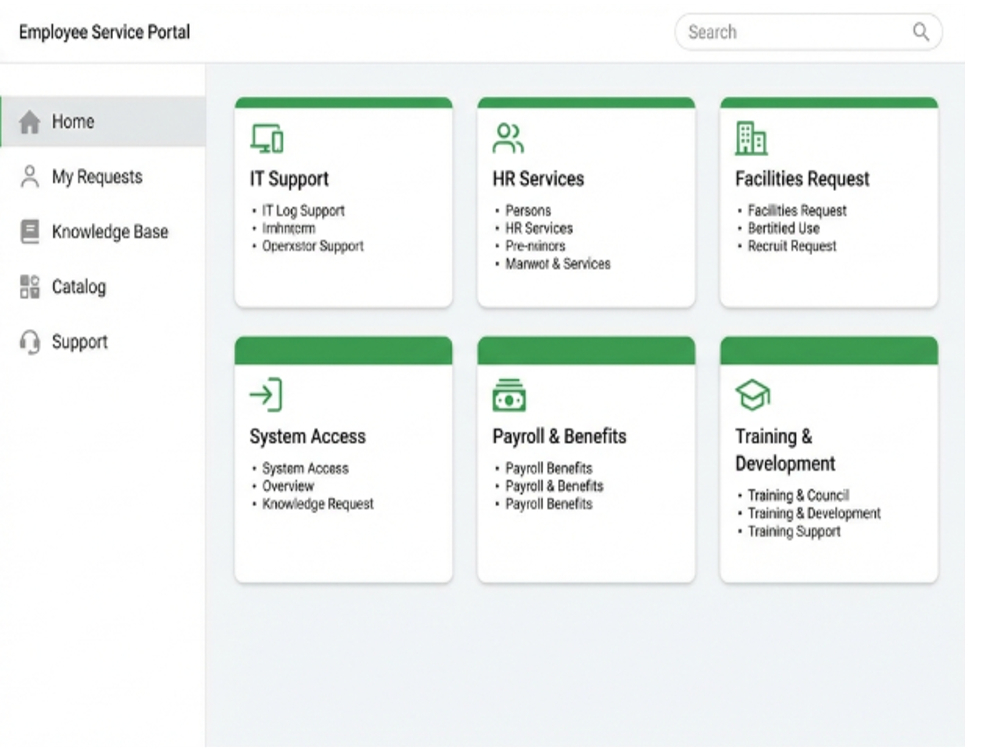Click the Knowledge Base book icon
Viewport: 981px width, 749px height.
[30, 232]
